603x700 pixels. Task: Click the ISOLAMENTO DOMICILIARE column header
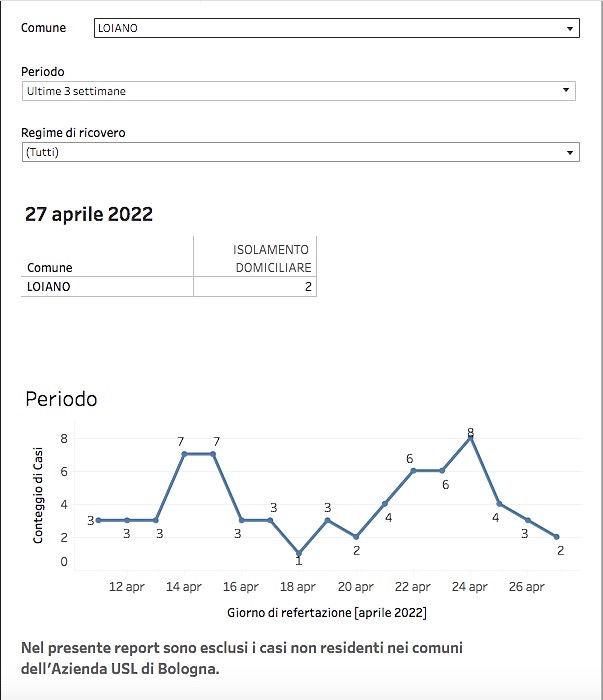click(x=272, y=258)
